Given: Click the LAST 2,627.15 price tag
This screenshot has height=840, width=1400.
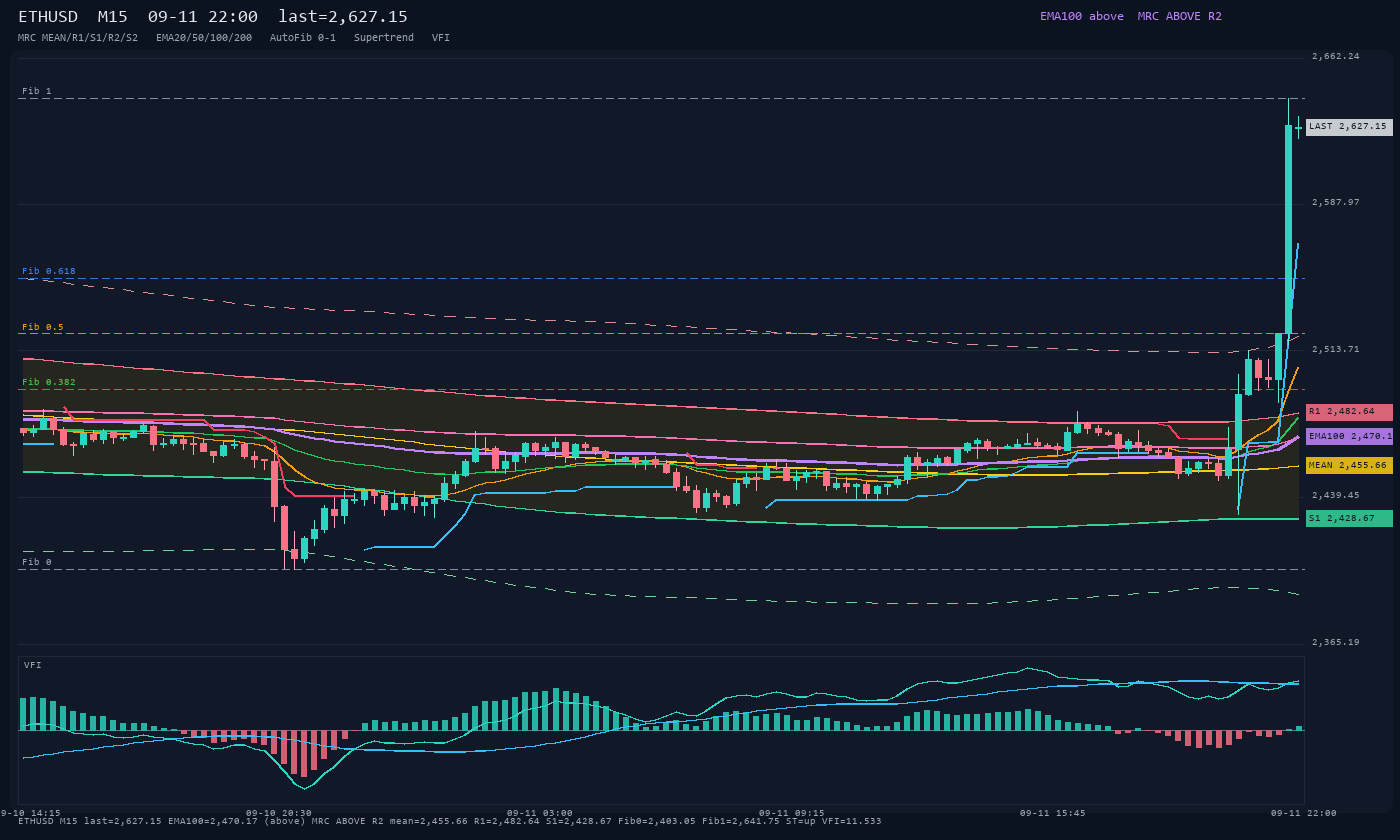Looking at the screenshot, I should 1348,127.
